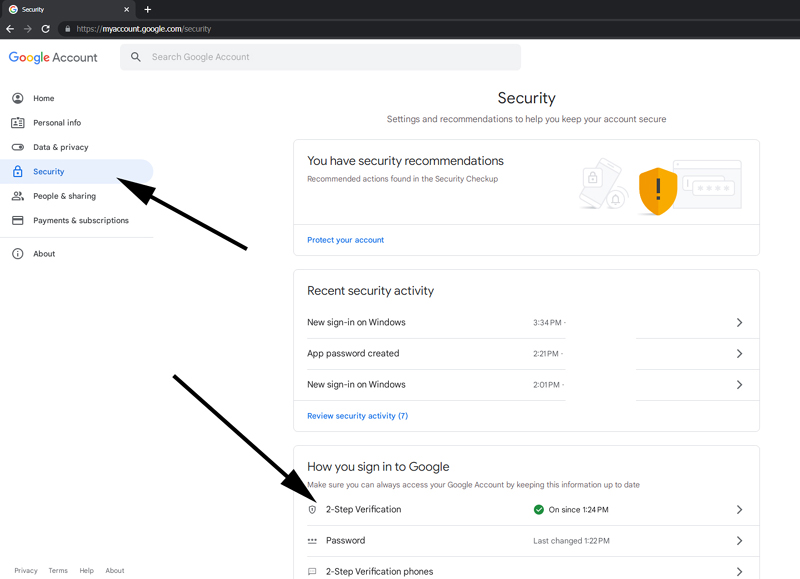
Task: Click the On since 1:24 PM status
Action: 579,510
